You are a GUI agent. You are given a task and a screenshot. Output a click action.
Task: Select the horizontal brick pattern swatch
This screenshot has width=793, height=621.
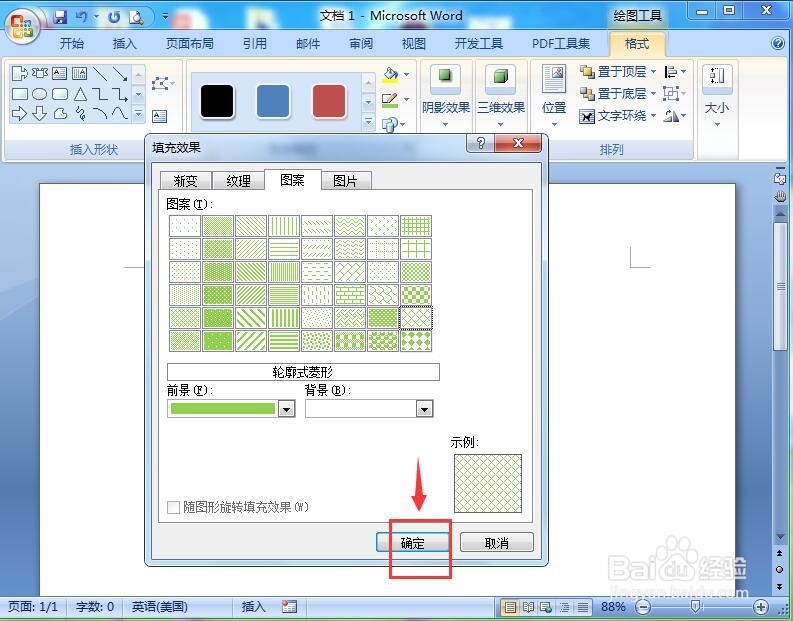tap(350, 295)
